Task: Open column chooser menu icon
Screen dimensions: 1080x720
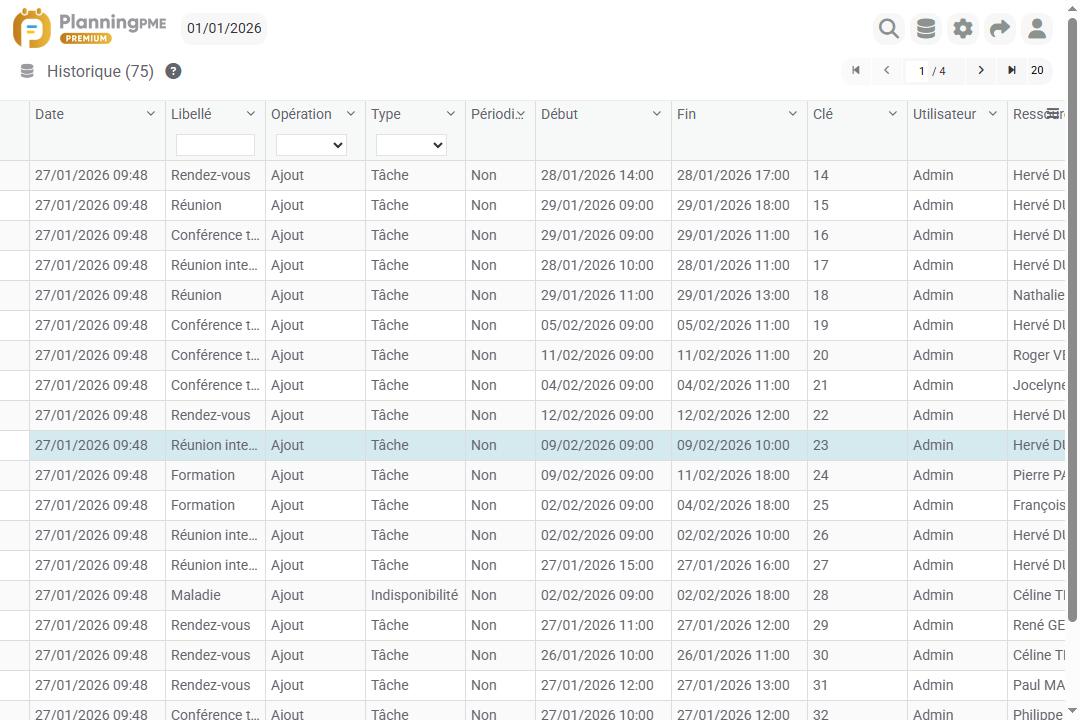Action: [x=1053, y=113]
